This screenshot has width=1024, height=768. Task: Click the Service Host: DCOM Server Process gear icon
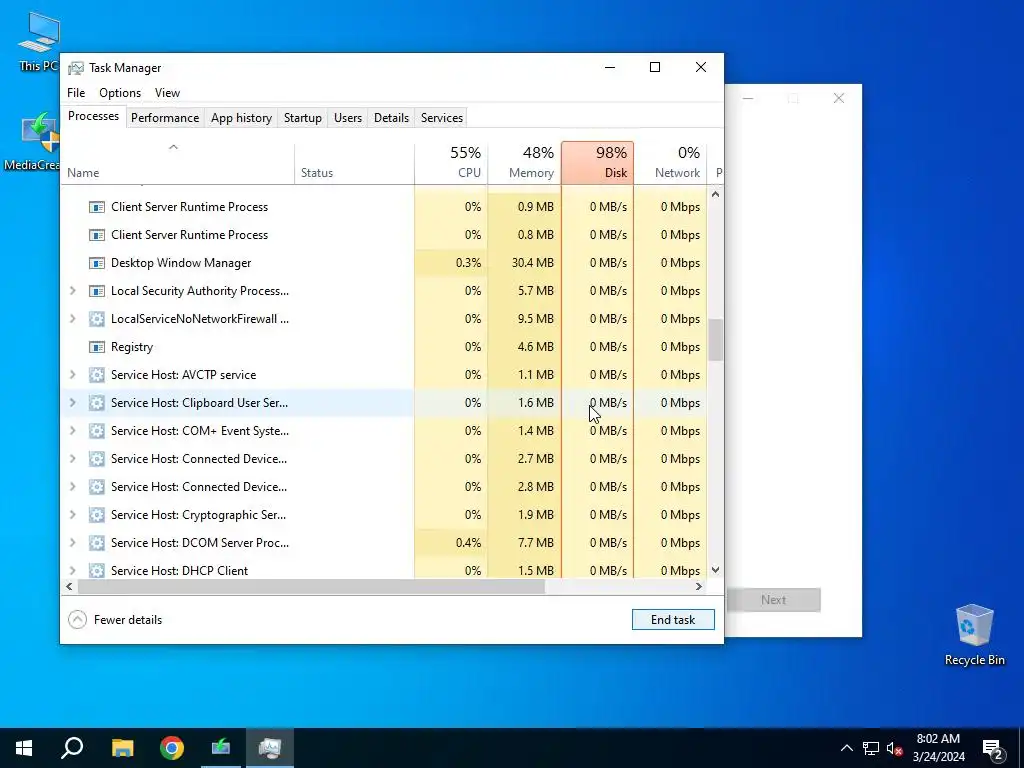pyautogui.click(x=97, y=543)
